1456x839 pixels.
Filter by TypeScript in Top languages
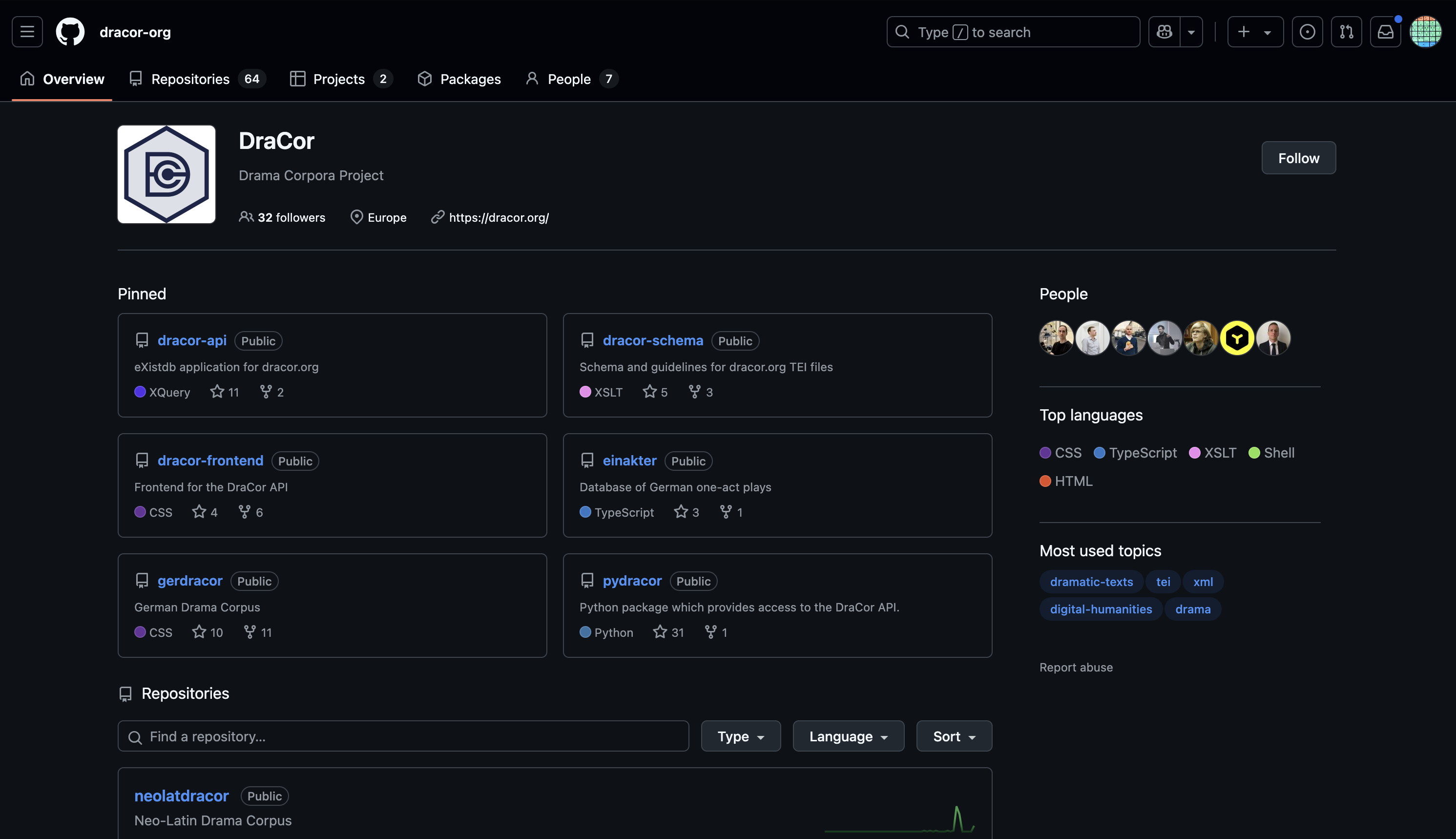1135,453
